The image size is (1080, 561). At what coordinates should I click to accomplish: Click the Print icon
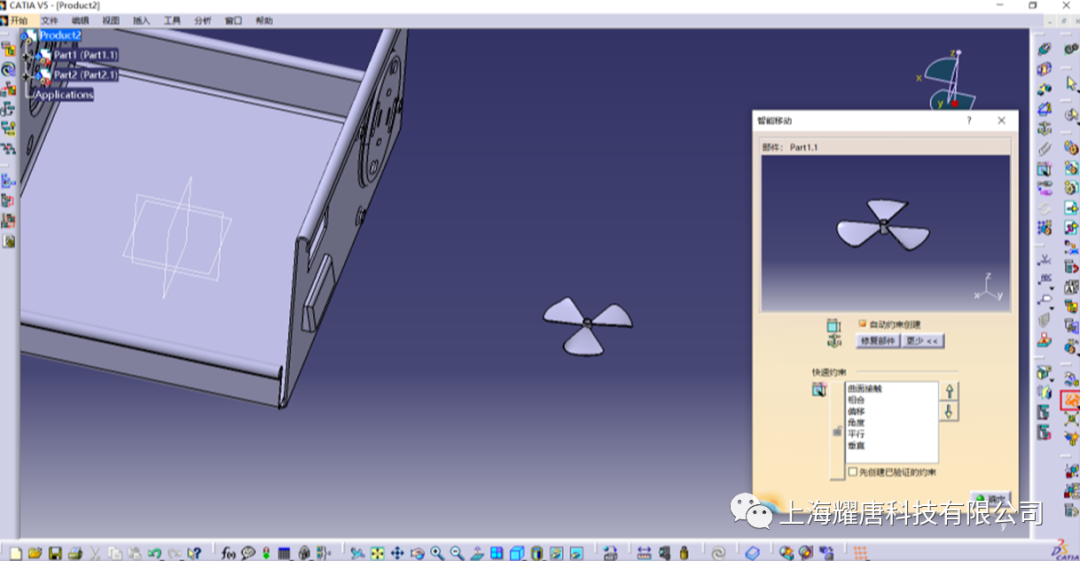point(74,553)
